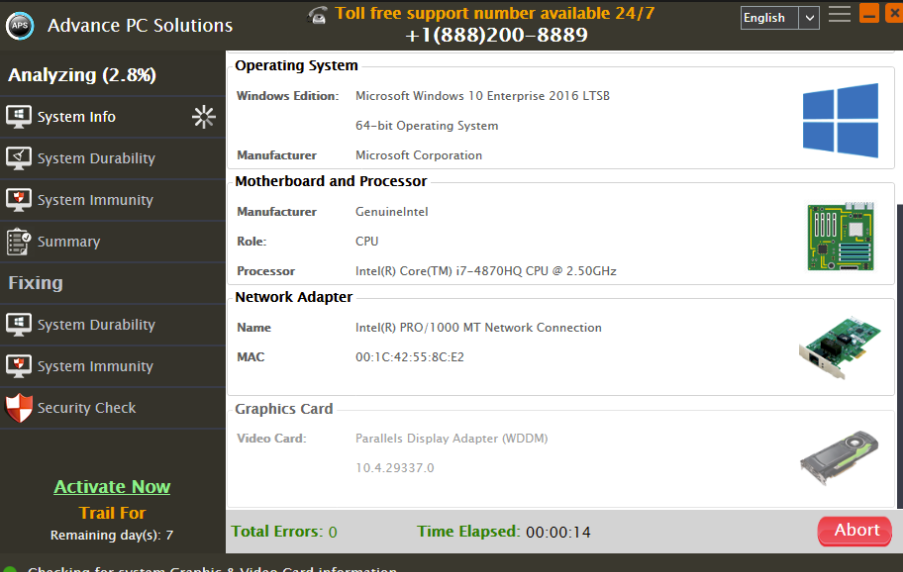Select System Durability under Fixing
This screenshot has height=572, width=903.
coord(113,325)
